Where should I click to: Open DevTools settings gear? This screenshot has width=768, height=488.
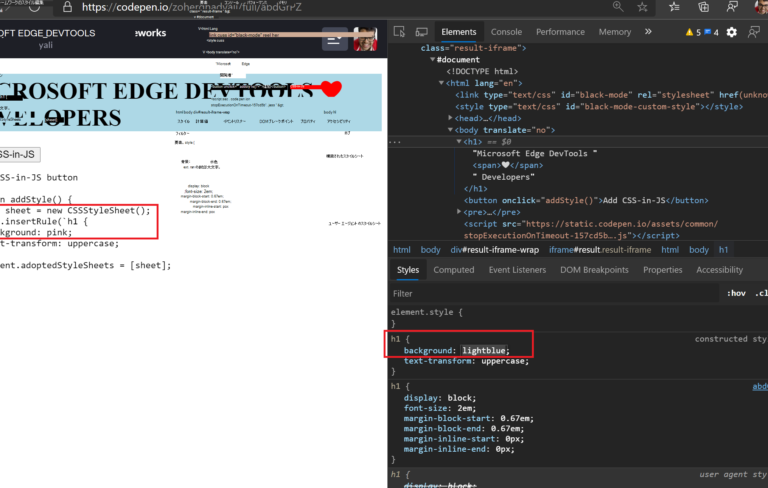pos(731,32)
